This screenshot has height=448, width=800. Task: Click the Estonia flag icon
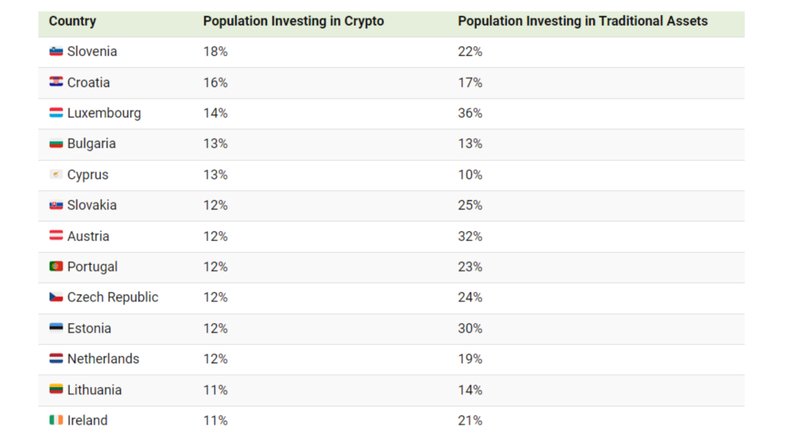(x=56, y=328)
